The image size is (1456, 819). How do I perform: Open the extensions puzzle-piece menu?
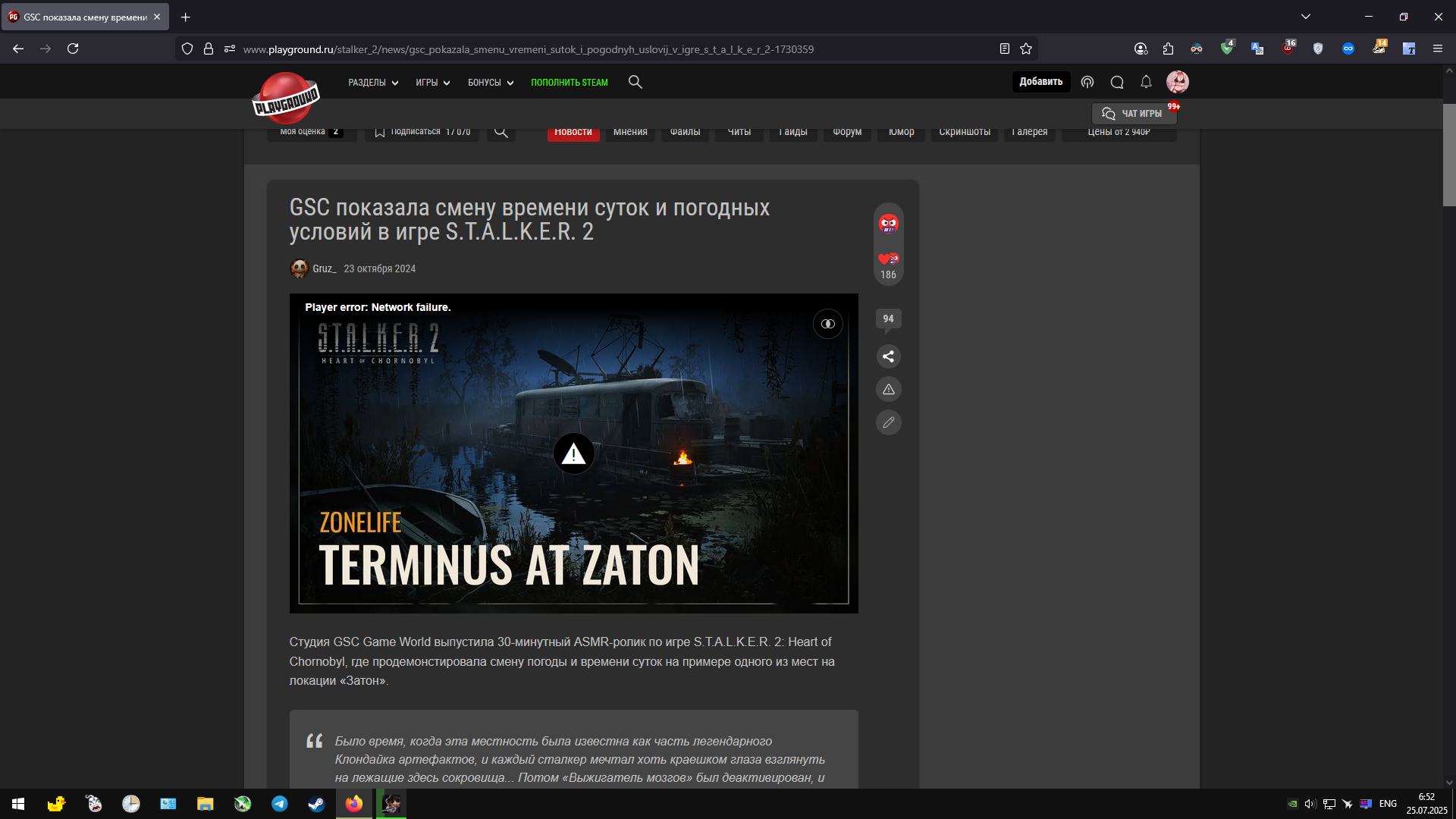pyautogui.click(x=1168, y=49)
